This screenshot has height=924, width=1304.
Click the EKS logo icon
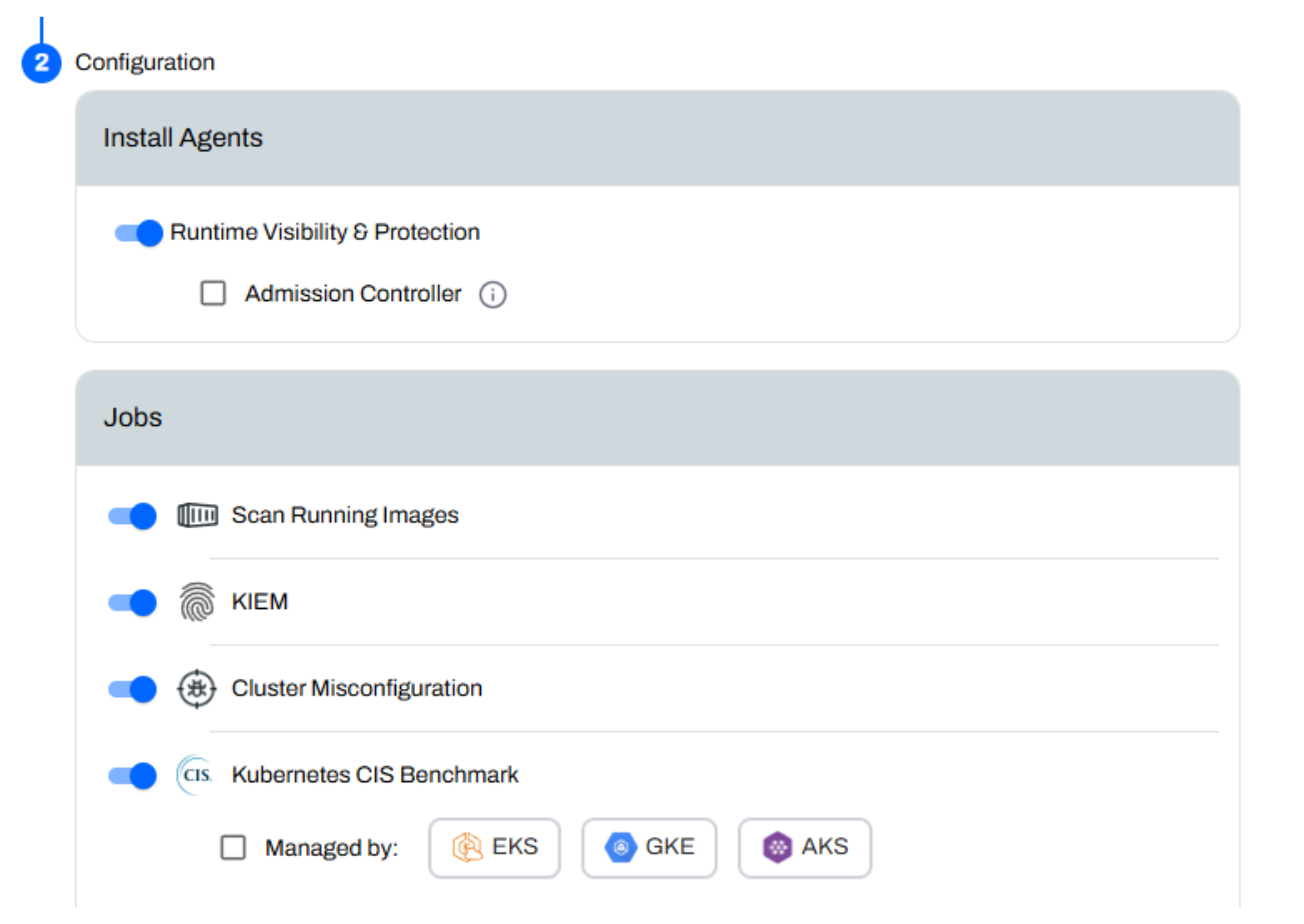pos(467,848)
